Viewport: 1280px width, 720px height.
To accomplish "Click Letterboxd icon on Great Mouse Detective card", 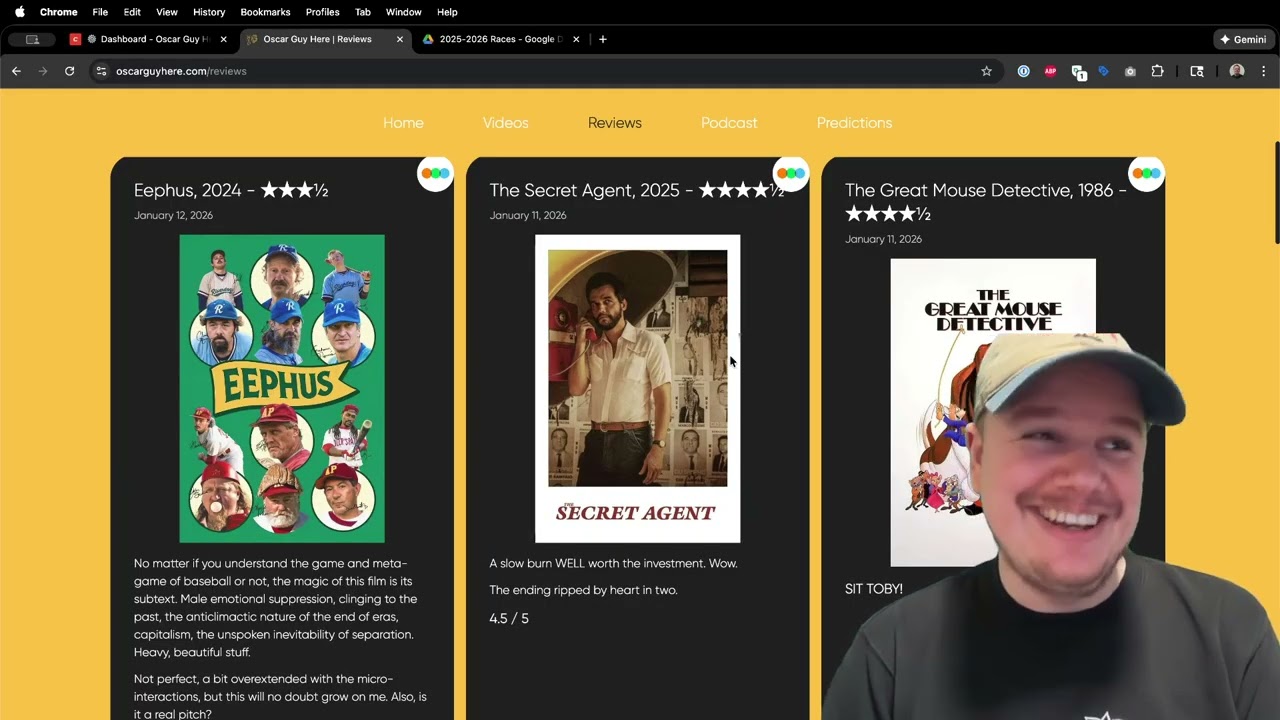I will click(1146, 173).
